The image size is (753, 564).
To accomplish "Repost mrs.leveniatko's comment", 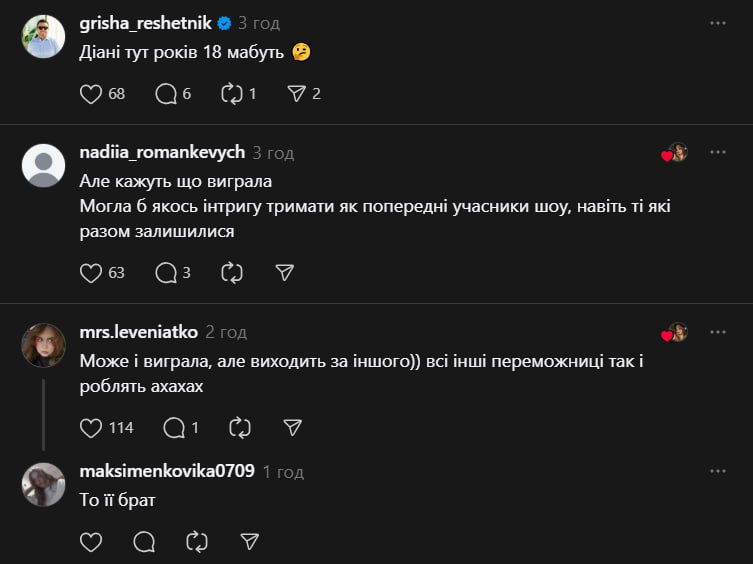I will [240, 428].
